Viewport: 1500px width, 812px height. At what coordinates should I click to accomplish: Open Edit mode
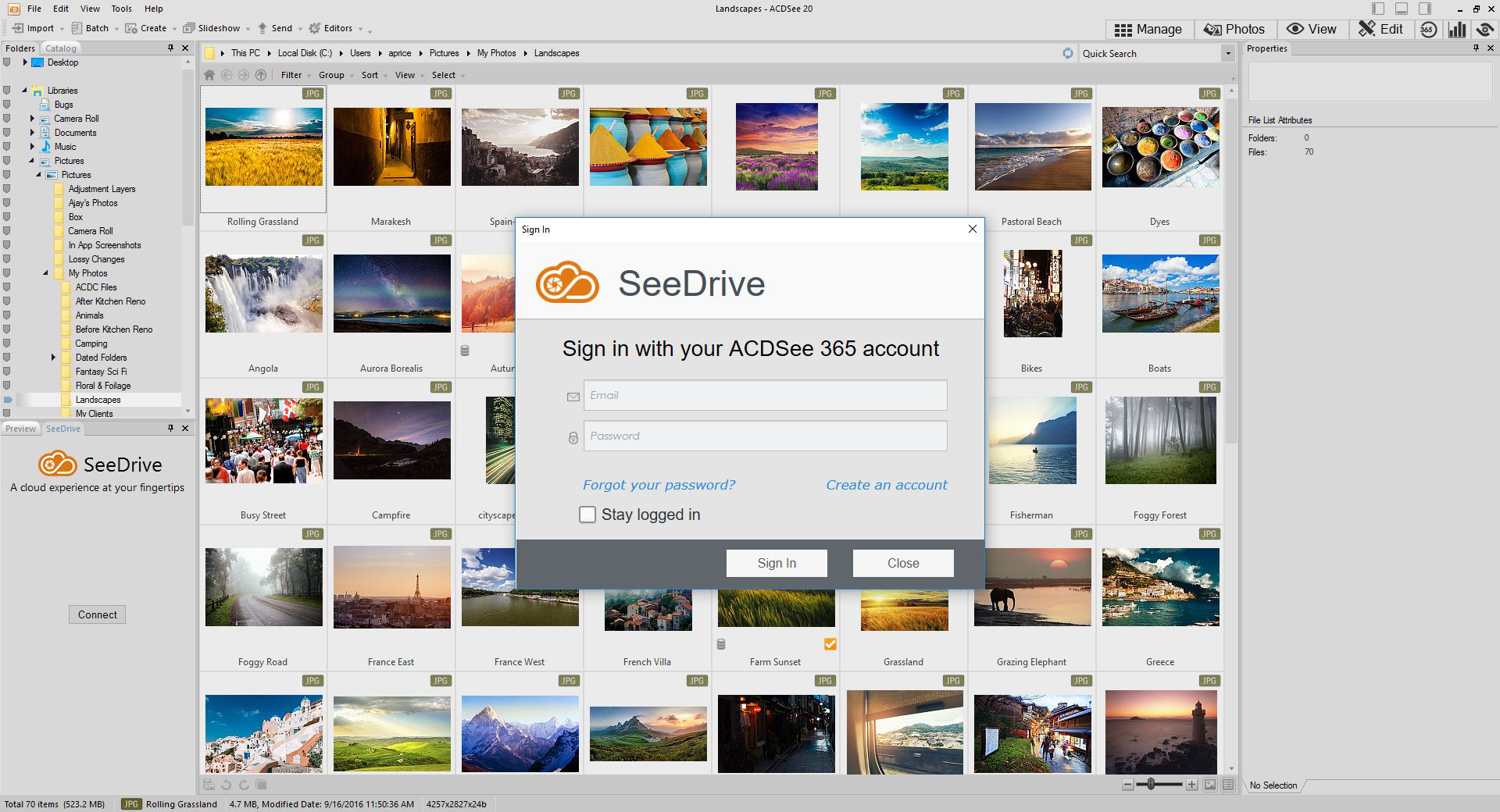coord(1381,30)
